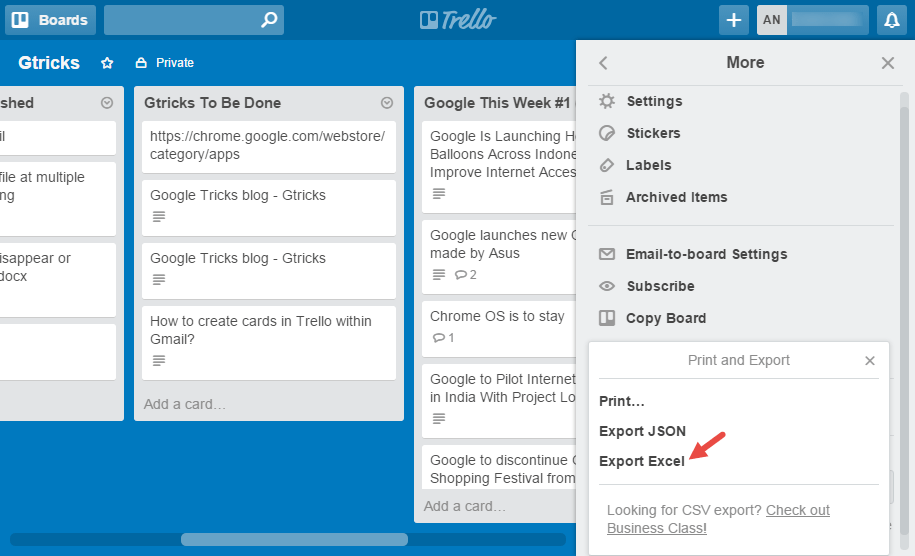Click the Copy Board icon
Viewport: 915px width, 556px height.
pyautogui.click(x=607, y=318)
